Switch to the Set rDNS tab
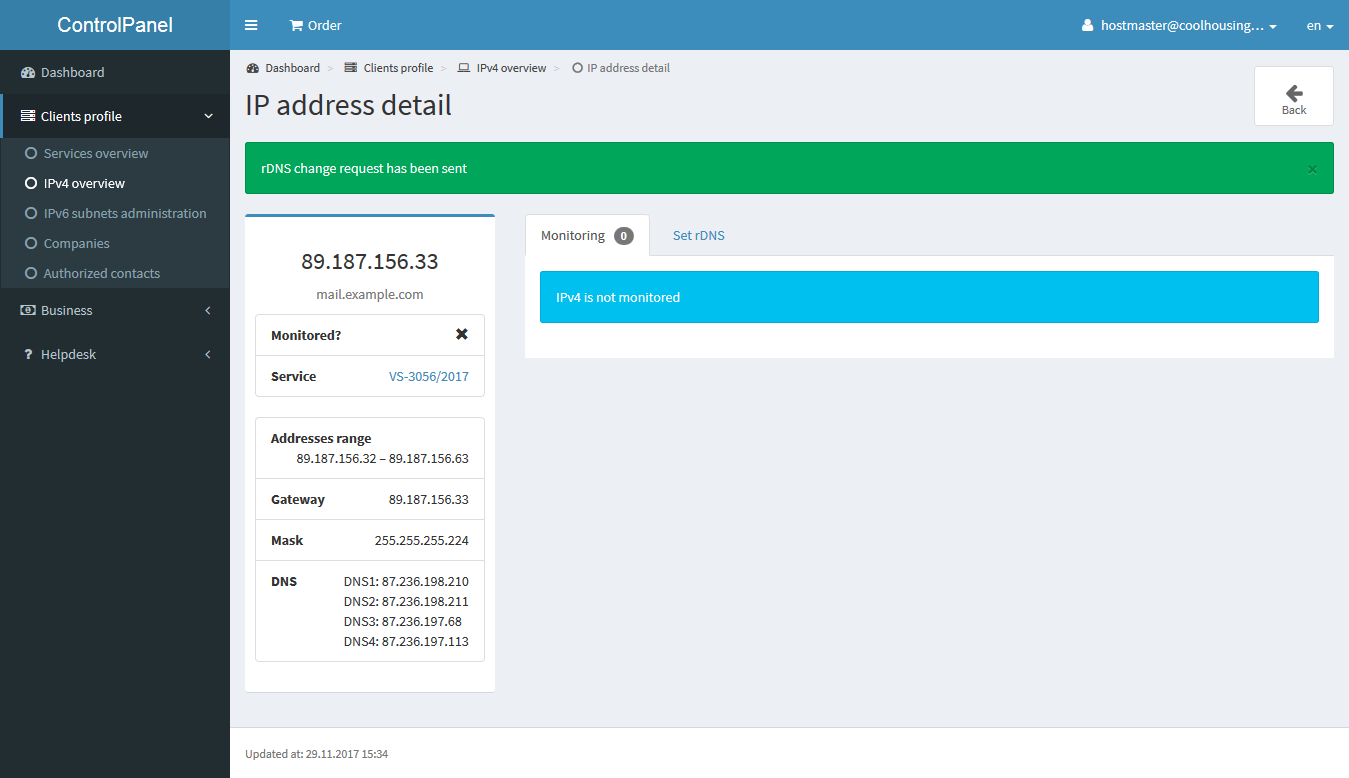This screenshot has width=1349, height=778. [x=699, y=235]
